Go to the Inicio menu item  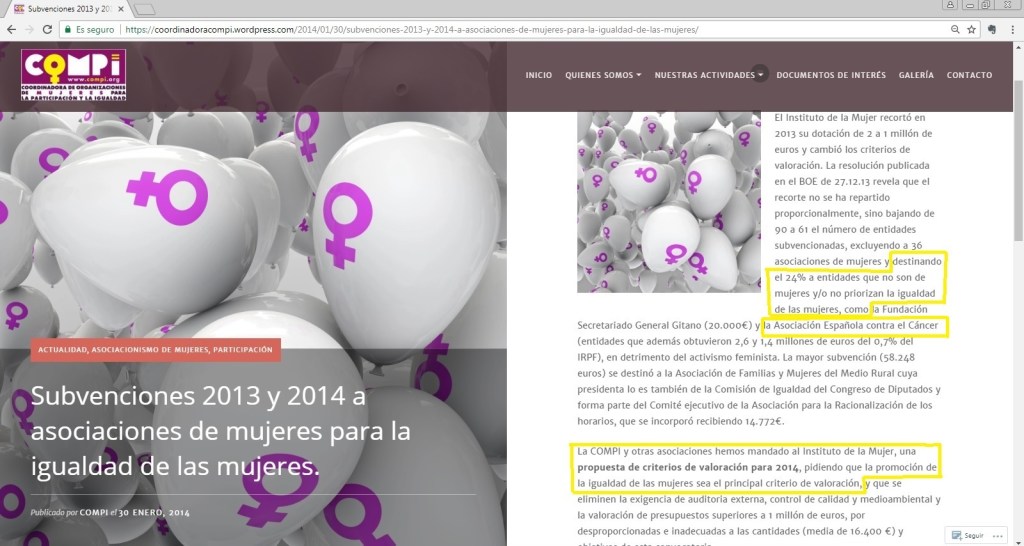(x=538, y=75)
